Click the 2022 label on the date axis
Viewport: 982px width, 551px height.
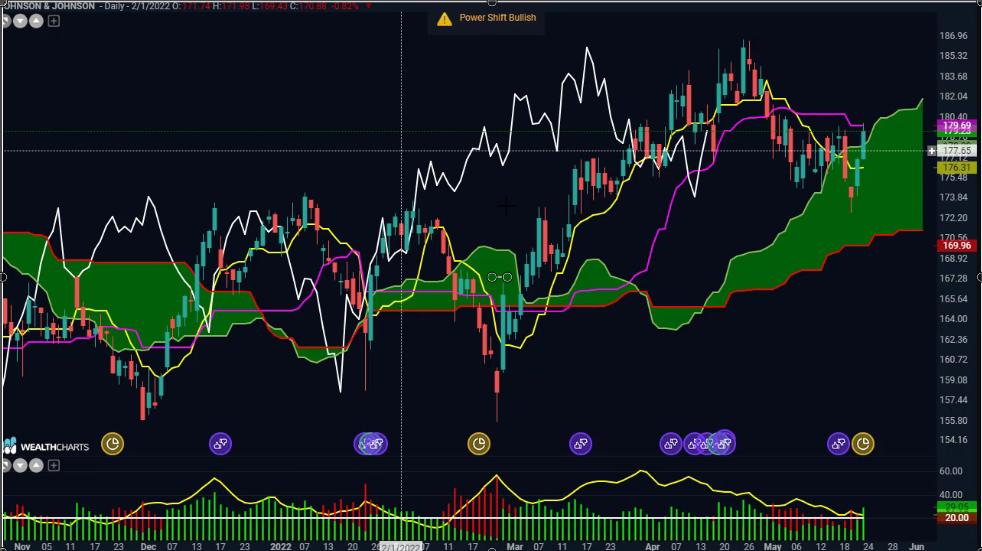click(281, 547)
